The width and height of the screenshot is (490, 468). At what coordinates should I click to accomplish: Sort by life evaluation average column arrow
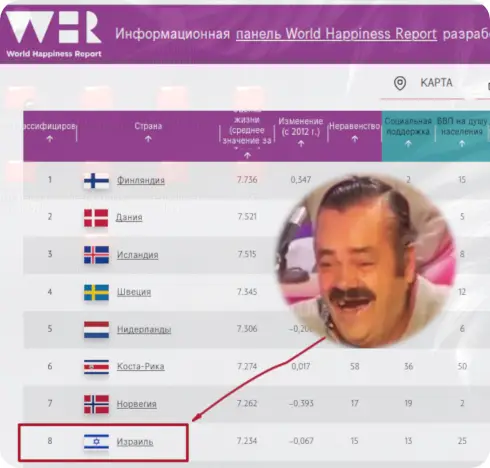pyautogui.click(x=247, y=155)
